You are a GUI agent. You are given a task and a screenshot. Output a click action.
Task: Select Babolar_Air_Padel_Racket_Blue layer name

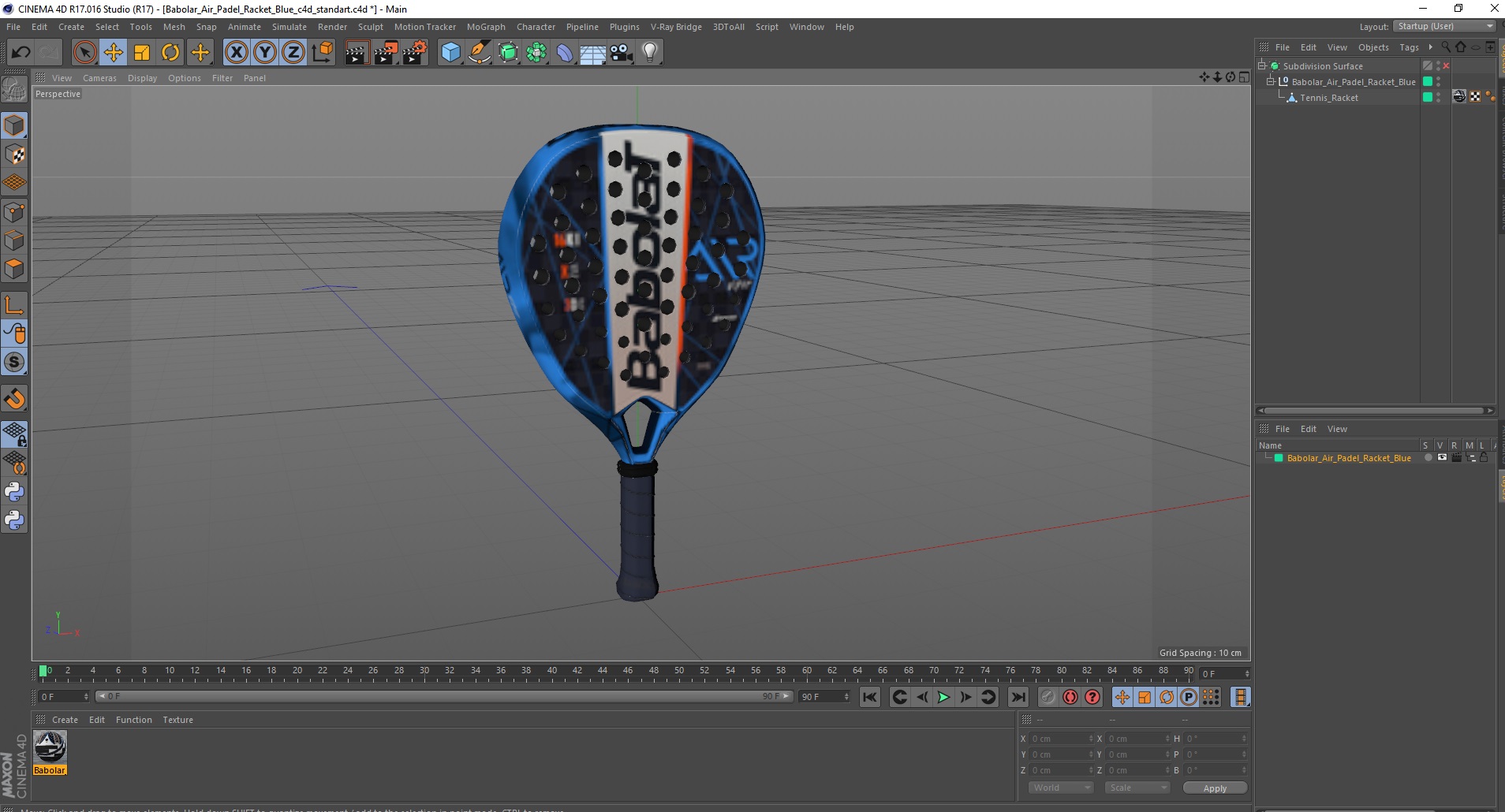[1349, 458]
